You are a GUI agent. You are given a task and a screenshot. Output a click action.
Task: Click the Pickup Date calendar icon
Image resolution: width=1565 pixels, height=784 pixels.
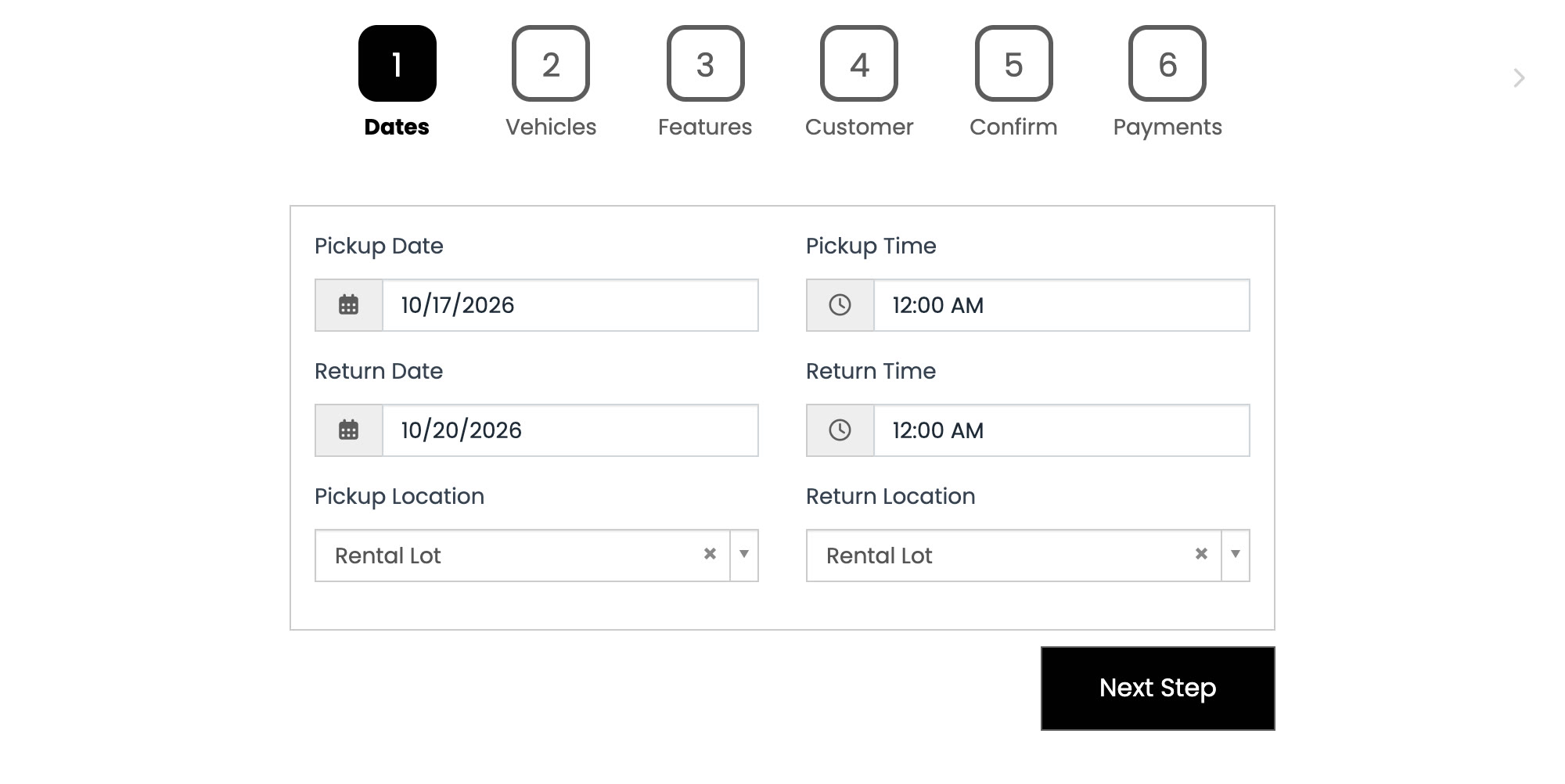click(348, 305)
